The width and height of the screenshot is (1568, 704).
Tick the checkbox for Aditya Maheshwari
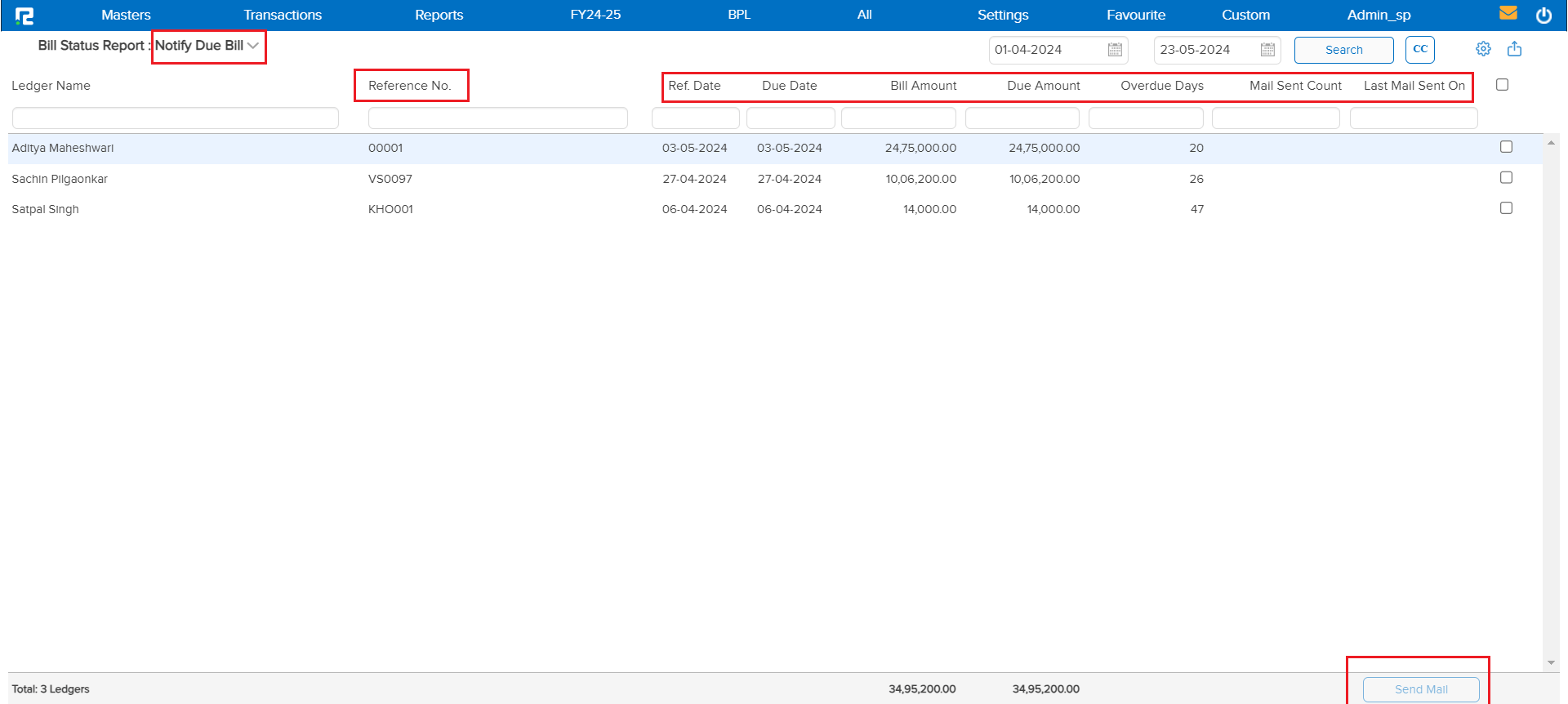pos(1506,147)
